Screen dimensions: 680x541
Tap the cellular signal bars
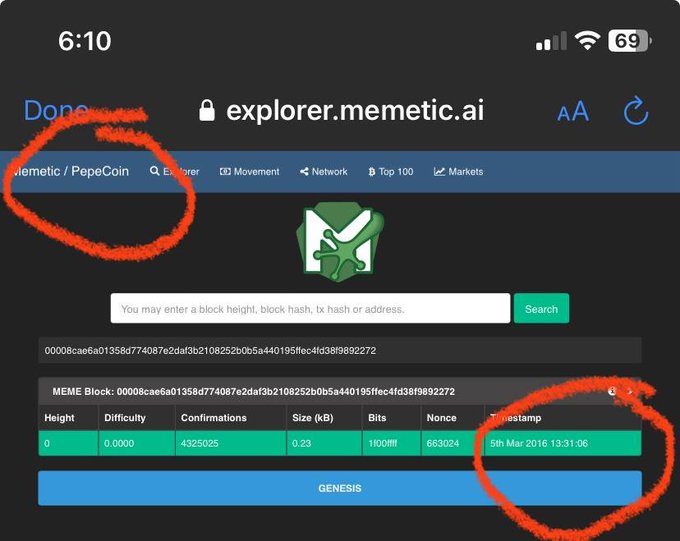pyautogui.click(x=551, y=41)
